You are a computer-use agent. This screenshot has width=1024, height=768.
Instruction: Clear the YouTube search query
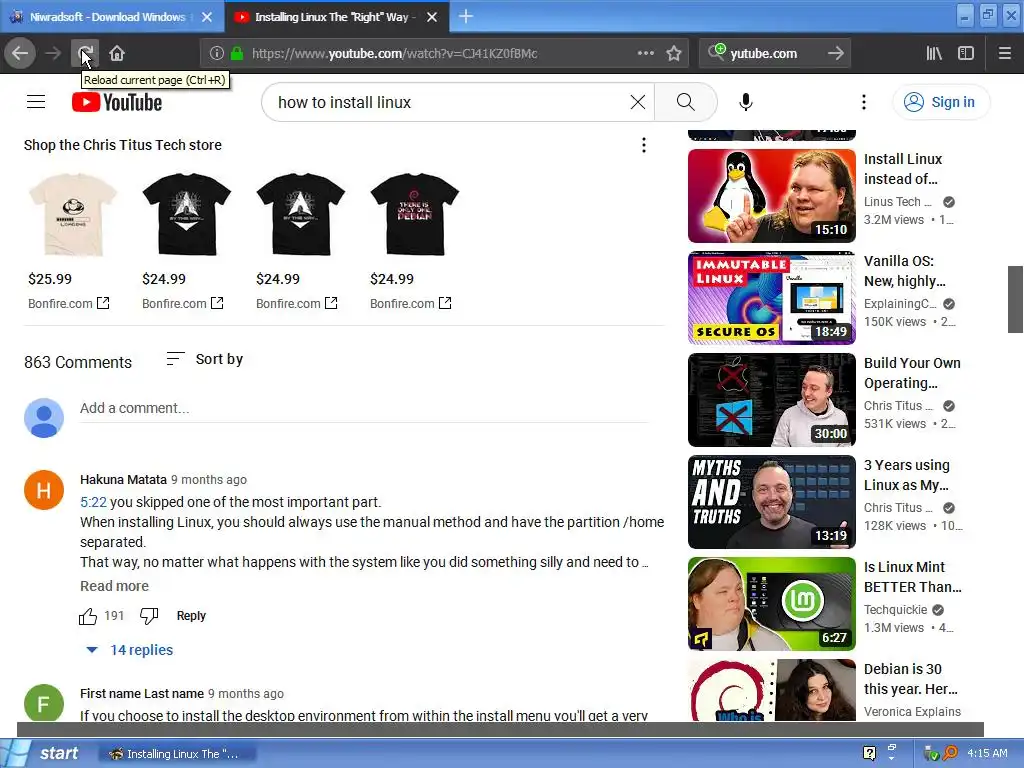tap(638, 102)
